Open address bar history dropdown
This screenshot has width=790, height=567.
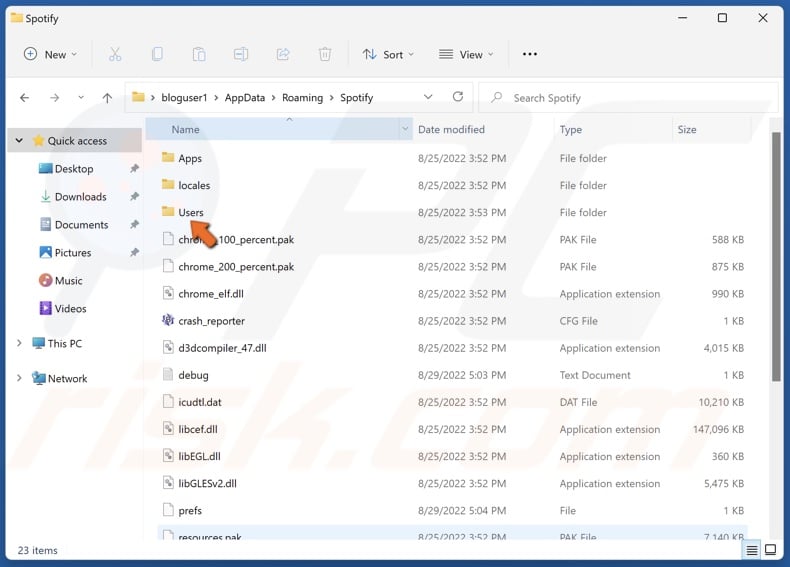428,97
